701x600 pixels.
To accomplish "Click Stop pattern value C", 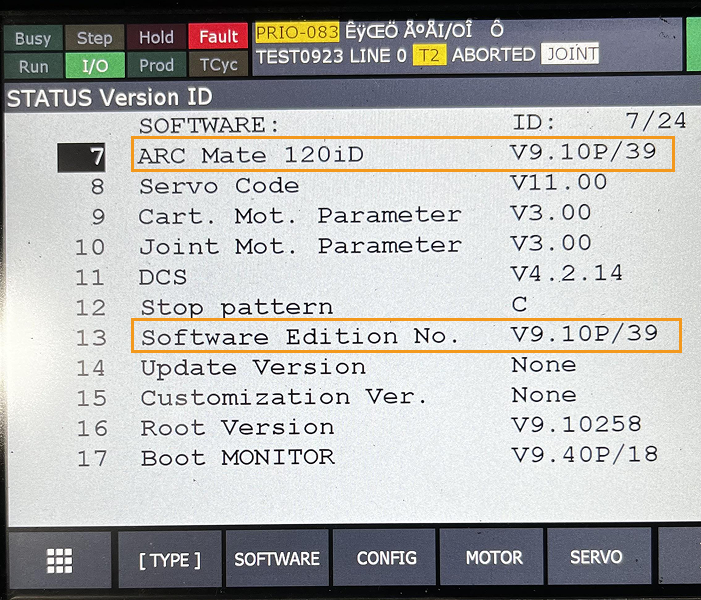I will tap(519, 304).
